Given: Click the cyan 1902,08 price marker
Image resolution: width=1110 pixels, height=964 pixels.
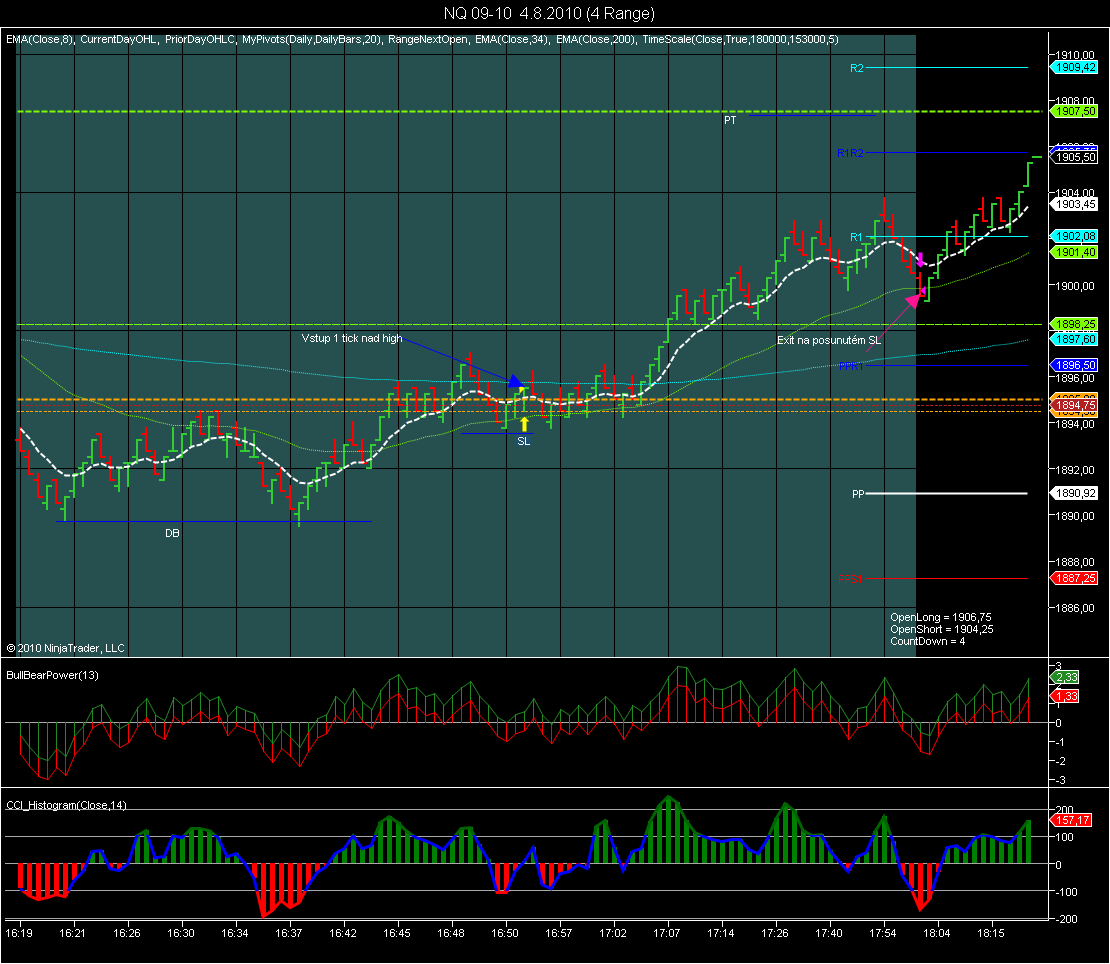Looking at the screenshot, I should pyautogui.click(x=1075, y=236).
